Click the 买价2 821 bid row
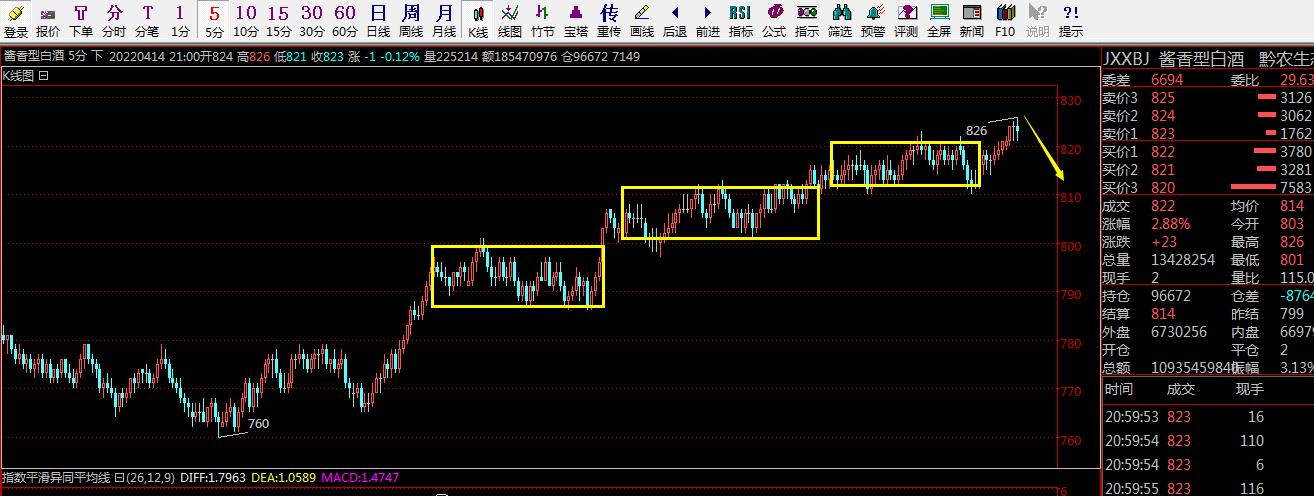This screenshot has width=1314, height=496. [x=1207, y=169]
